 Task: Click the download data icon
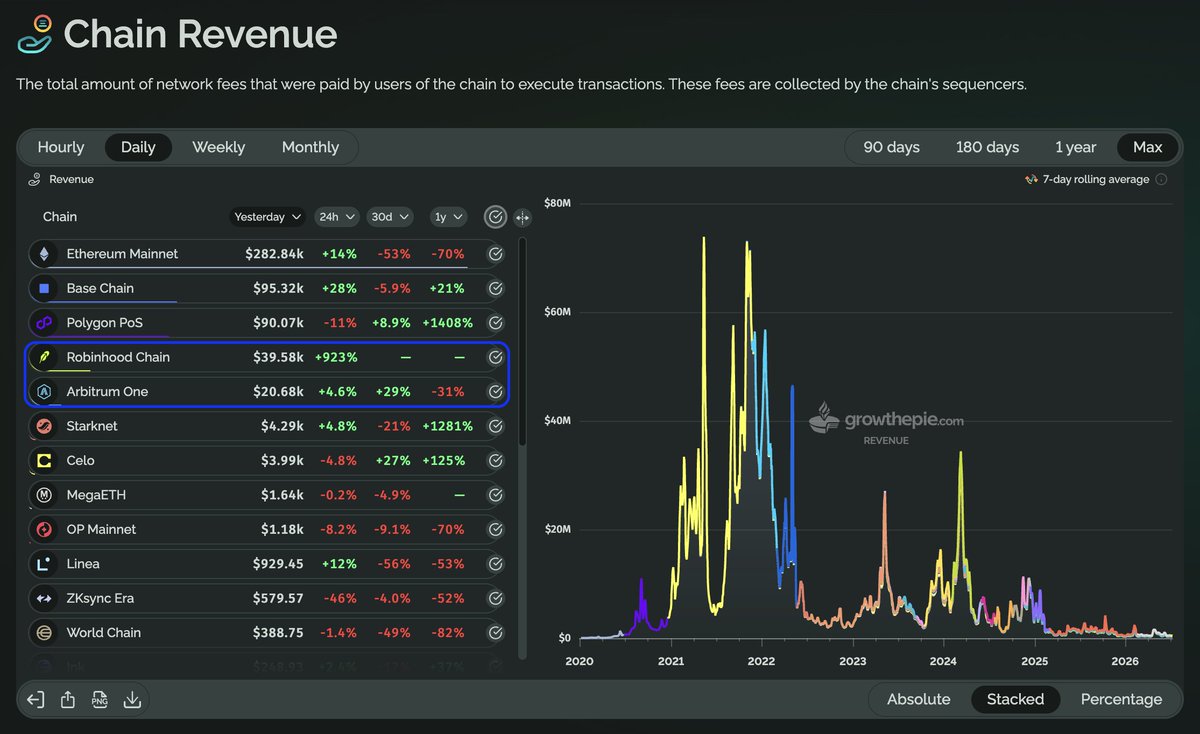132,700
